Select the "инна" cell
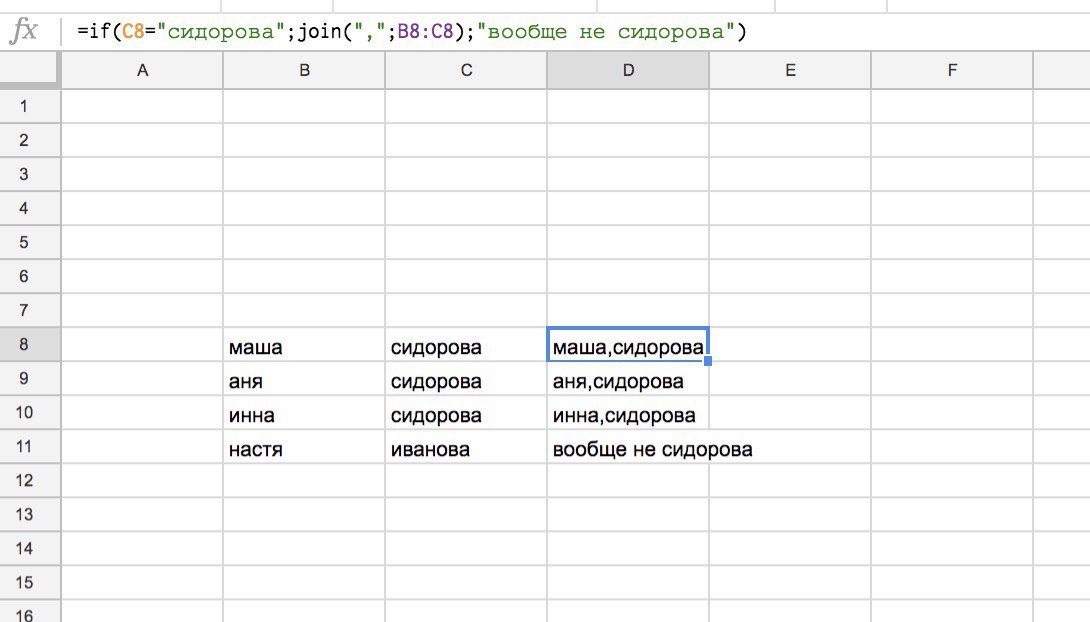1090x622 pixels. [304, 415]
